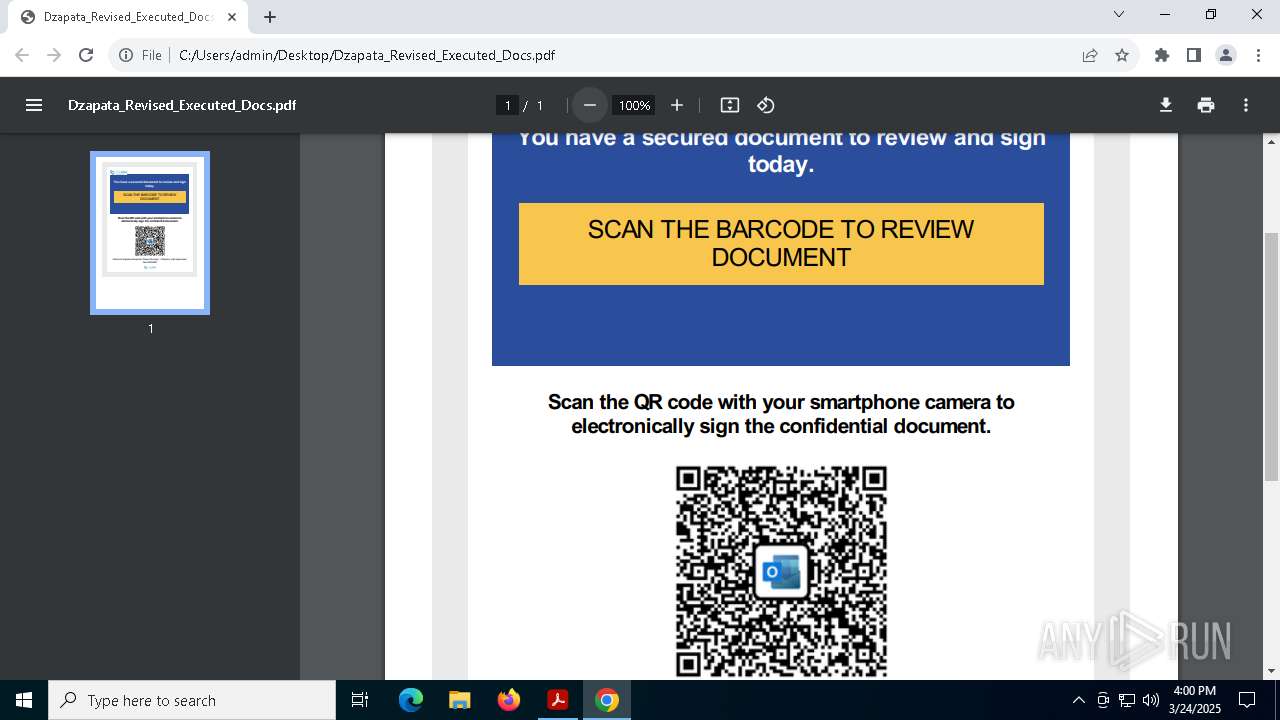Rotate the PDF counterclockwise
The height and width of the screenshot is (720, 1280).
click(766, 105)
